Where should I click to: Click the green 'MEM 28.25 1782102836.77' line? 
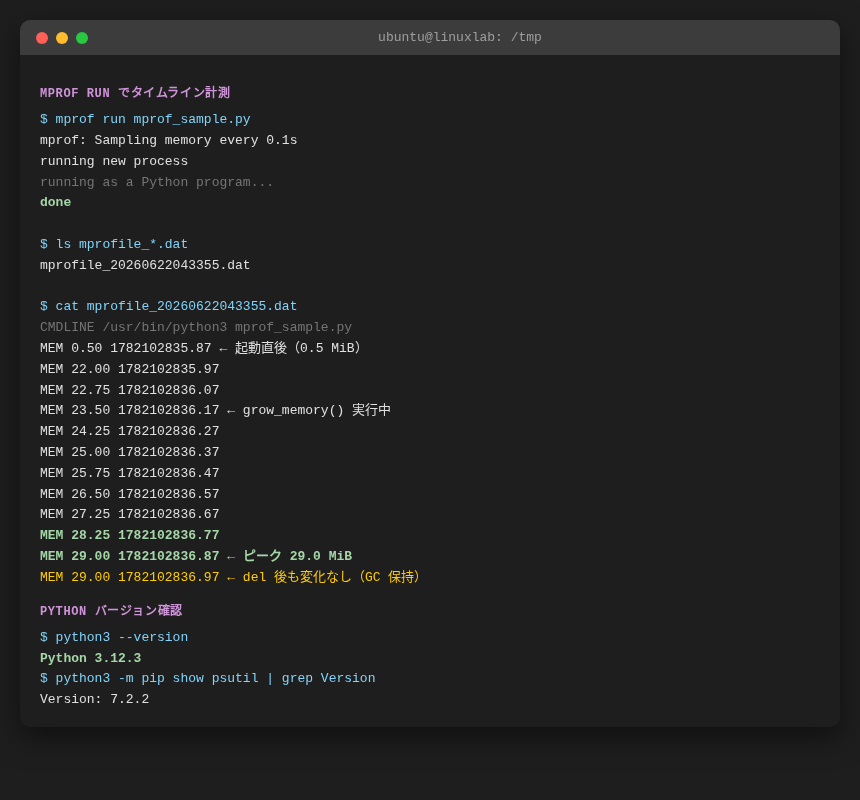(x=129, y=535)
